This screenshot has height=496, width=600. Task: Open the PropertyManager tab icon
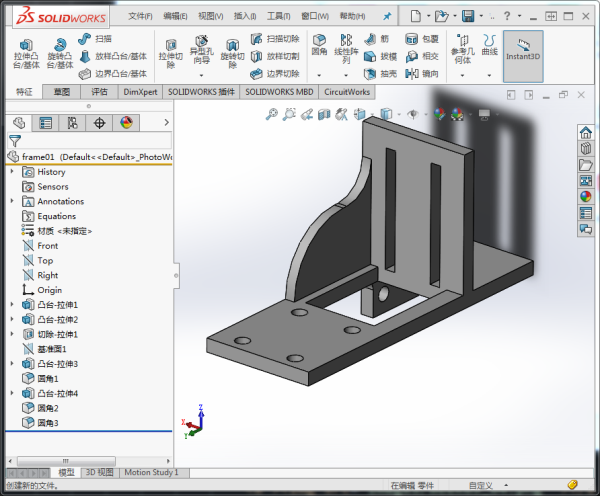(x=46, y=123)
